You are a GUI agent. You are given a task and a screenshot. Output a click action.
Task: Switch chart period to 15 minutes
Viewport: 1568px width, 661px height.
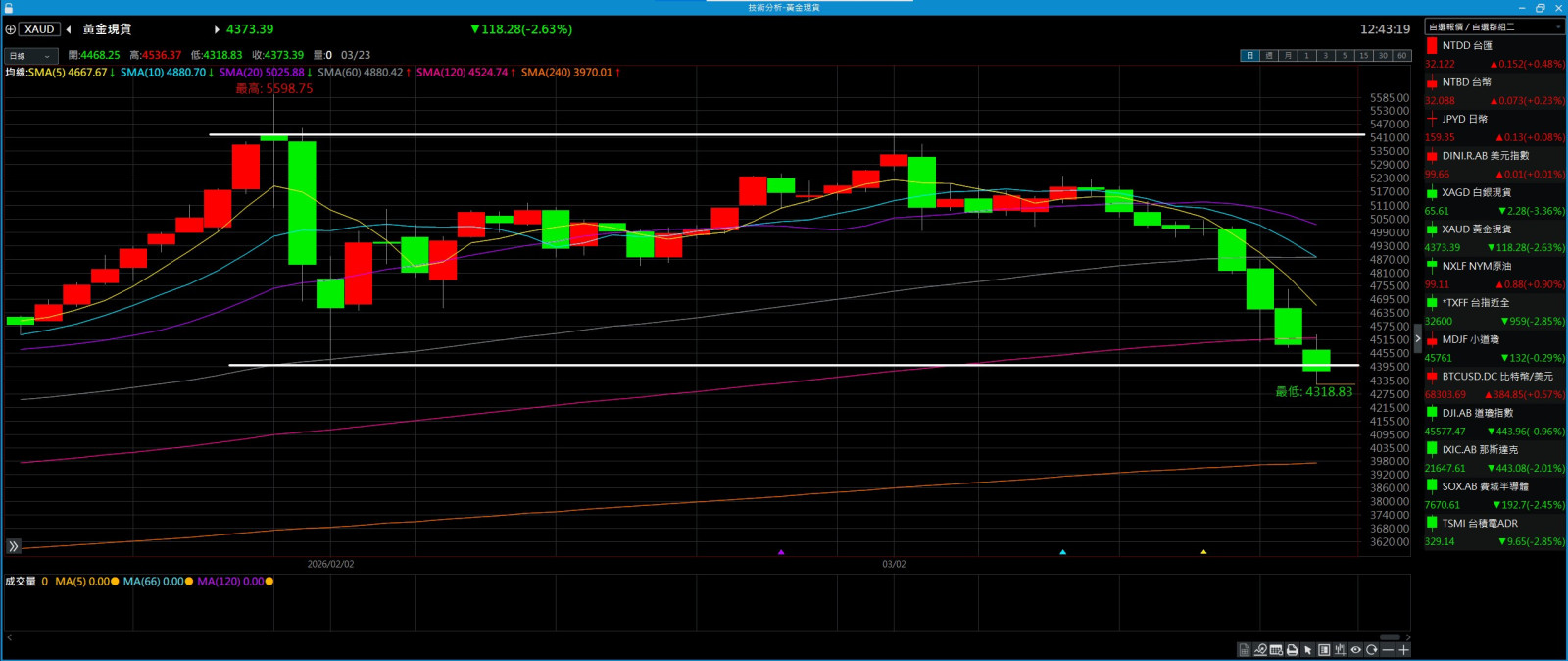click(x=1363, y=56)
